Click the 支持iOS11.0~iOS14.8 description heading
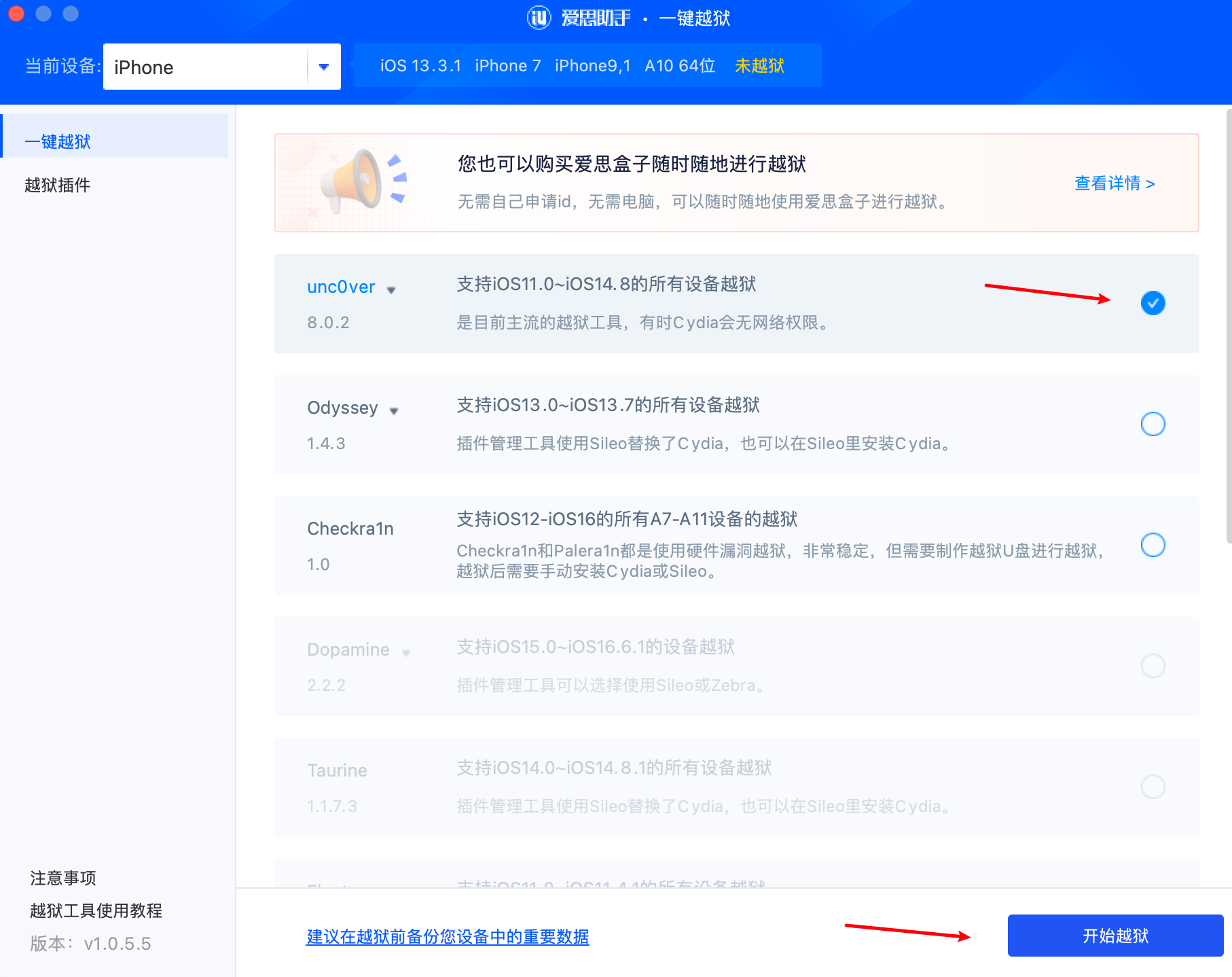 (x=606, y=284)
